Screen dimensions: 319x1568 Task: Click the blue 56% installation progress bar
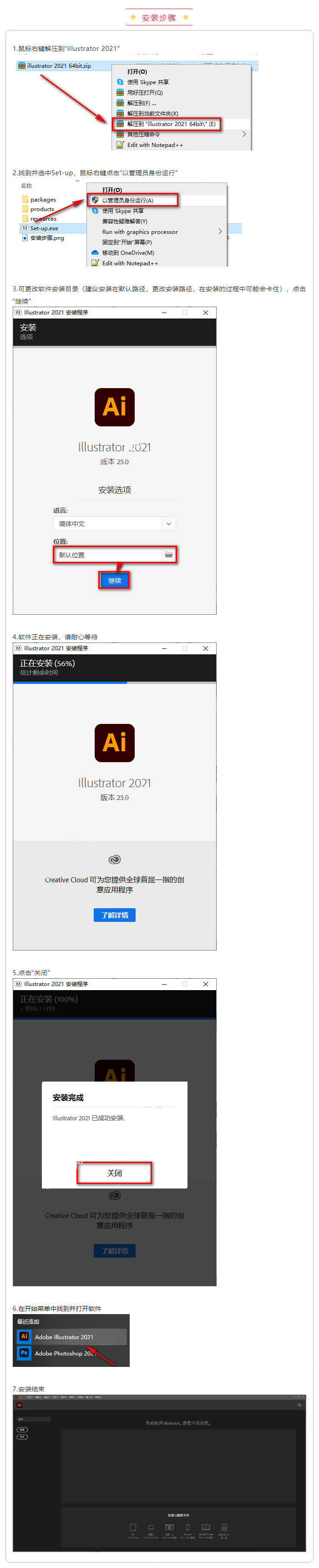pyautogui.click(x=70, y=683)
